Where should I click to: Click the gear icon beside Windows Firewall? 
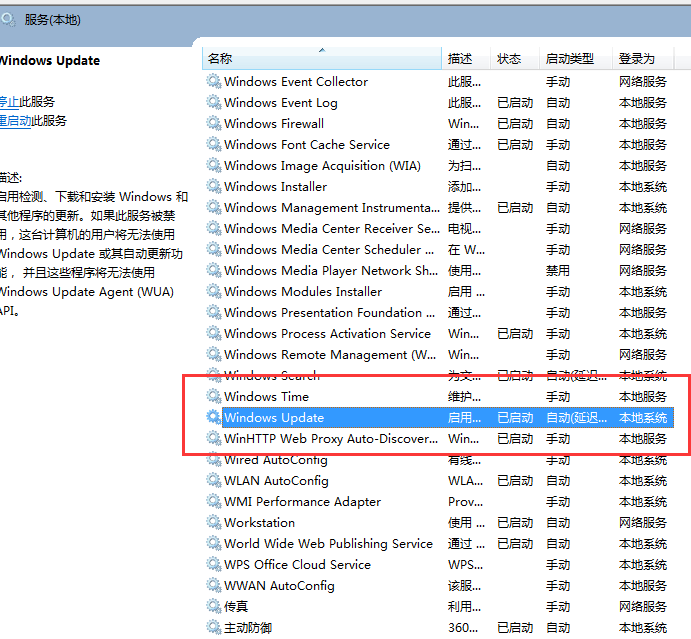[214, 124]
